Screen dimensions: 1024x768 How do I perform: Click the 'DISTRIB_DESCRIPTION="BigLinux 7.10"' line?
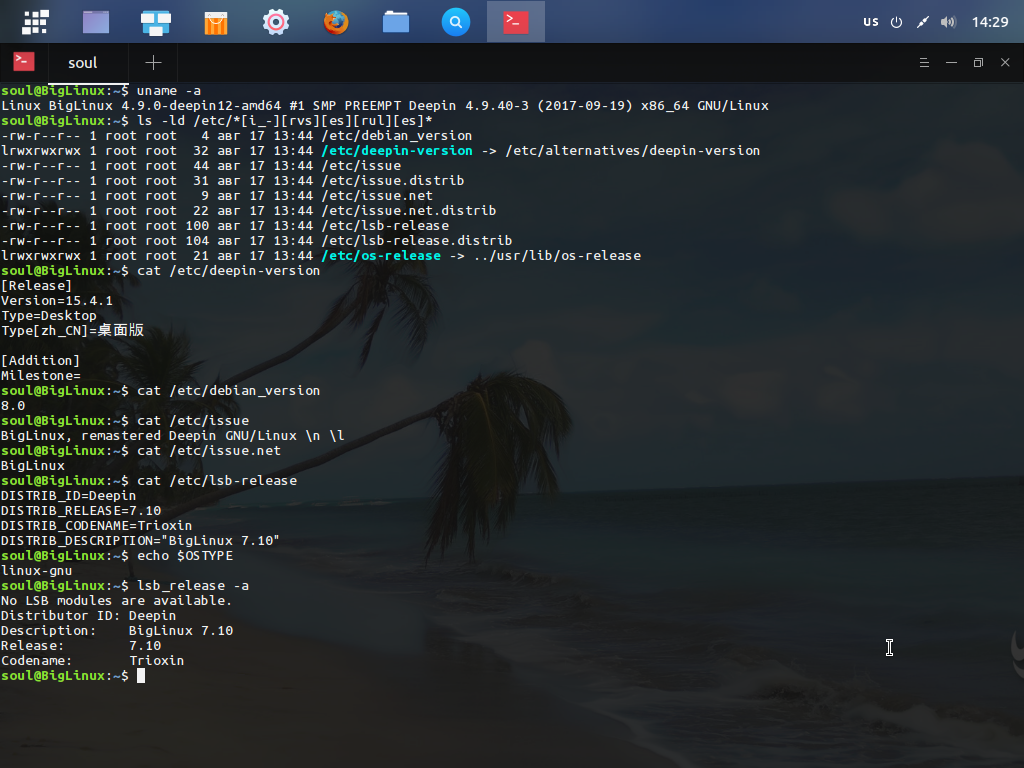coord(140,541)
